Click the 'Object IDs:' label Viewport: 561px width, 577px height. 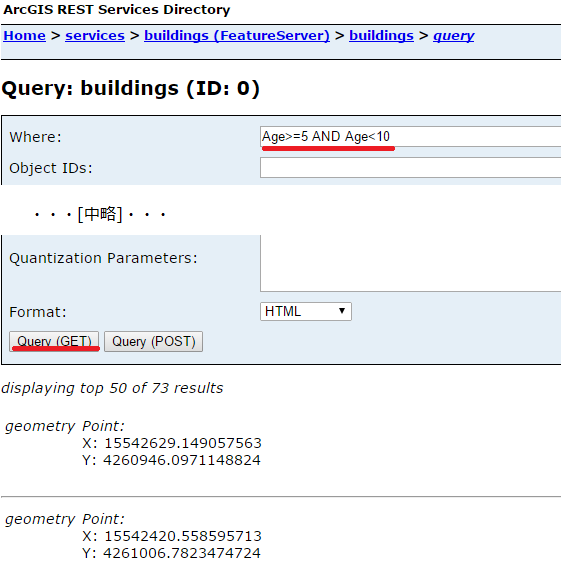point(51,168)
